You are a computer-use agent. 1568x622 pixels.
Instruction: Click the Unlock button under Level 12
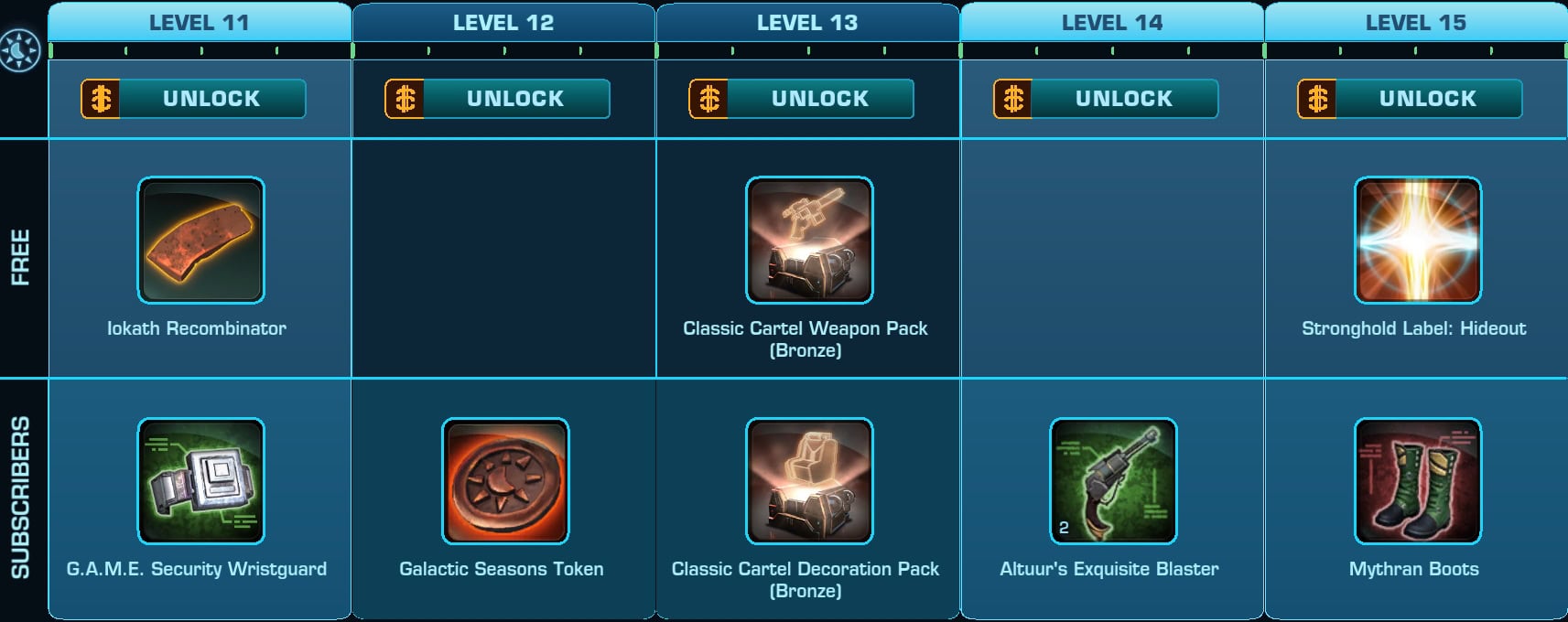(497, 99)
